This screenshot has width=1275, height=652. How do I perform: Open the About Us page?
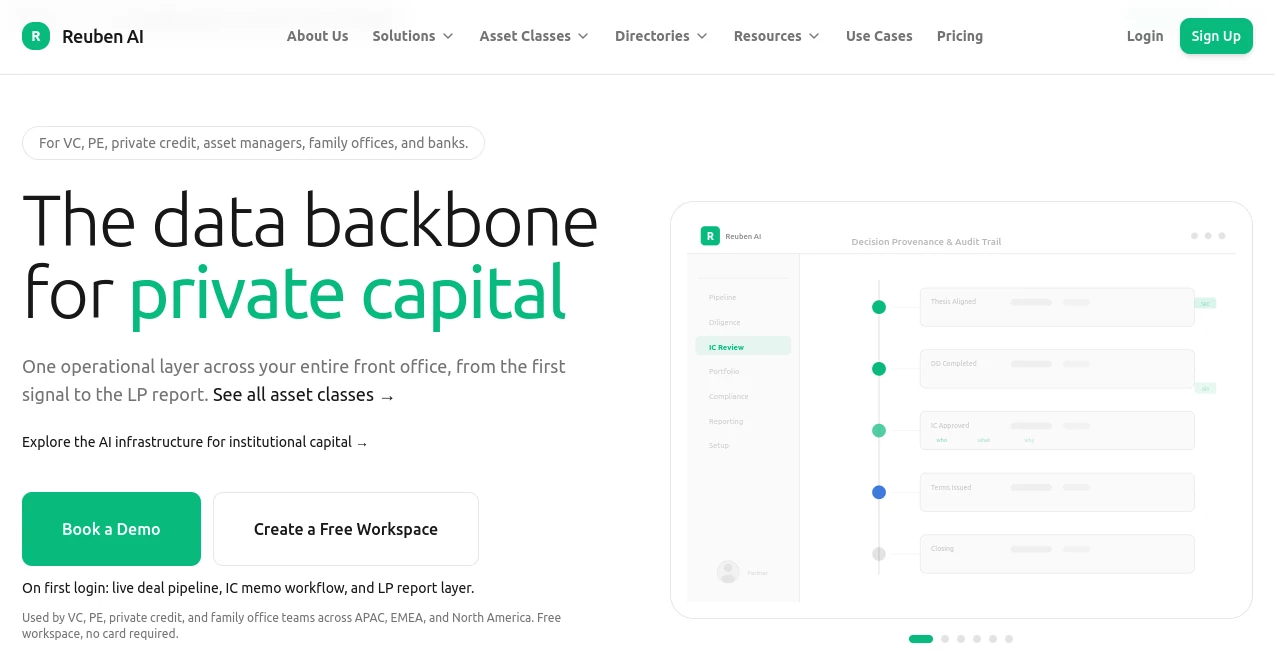317,36
